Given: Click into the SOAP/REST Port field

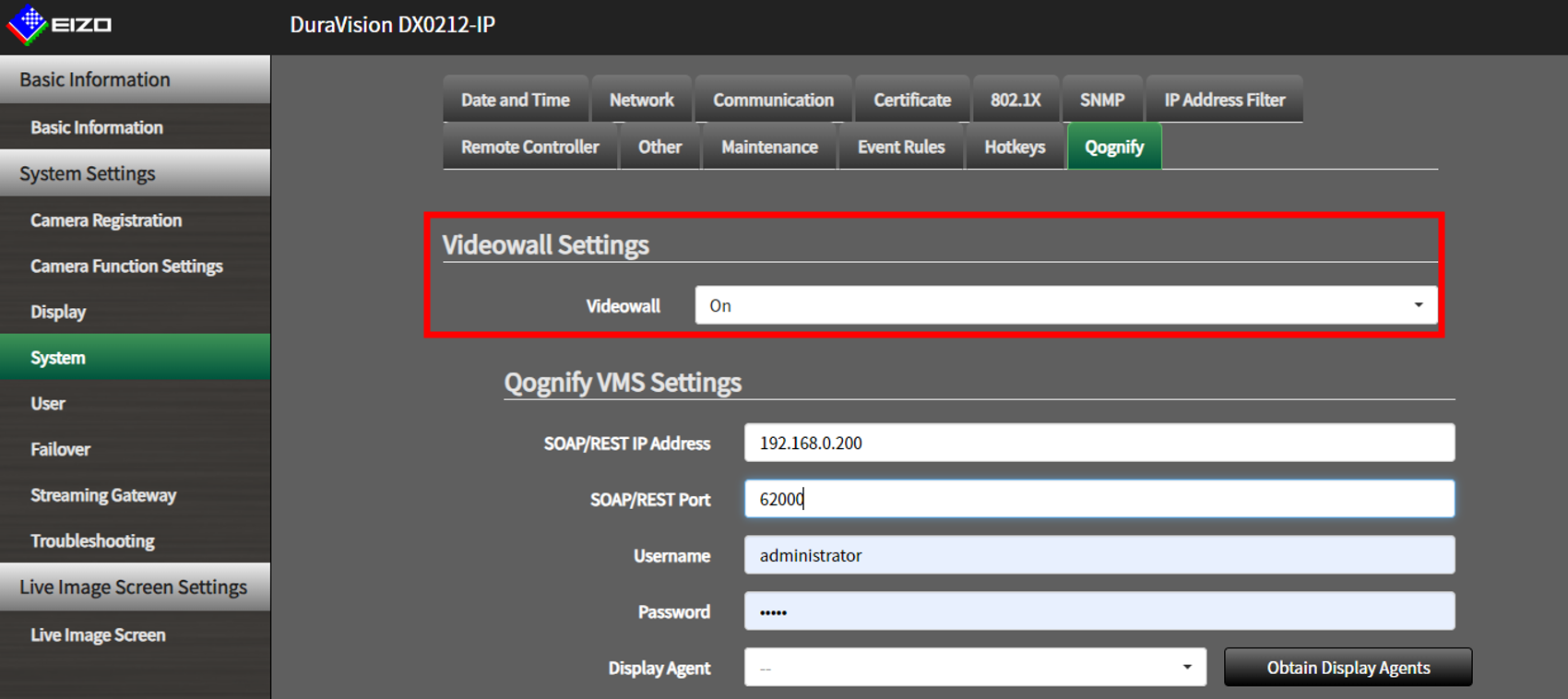Looking at the screenshot, I should (x=1099, y=499).
